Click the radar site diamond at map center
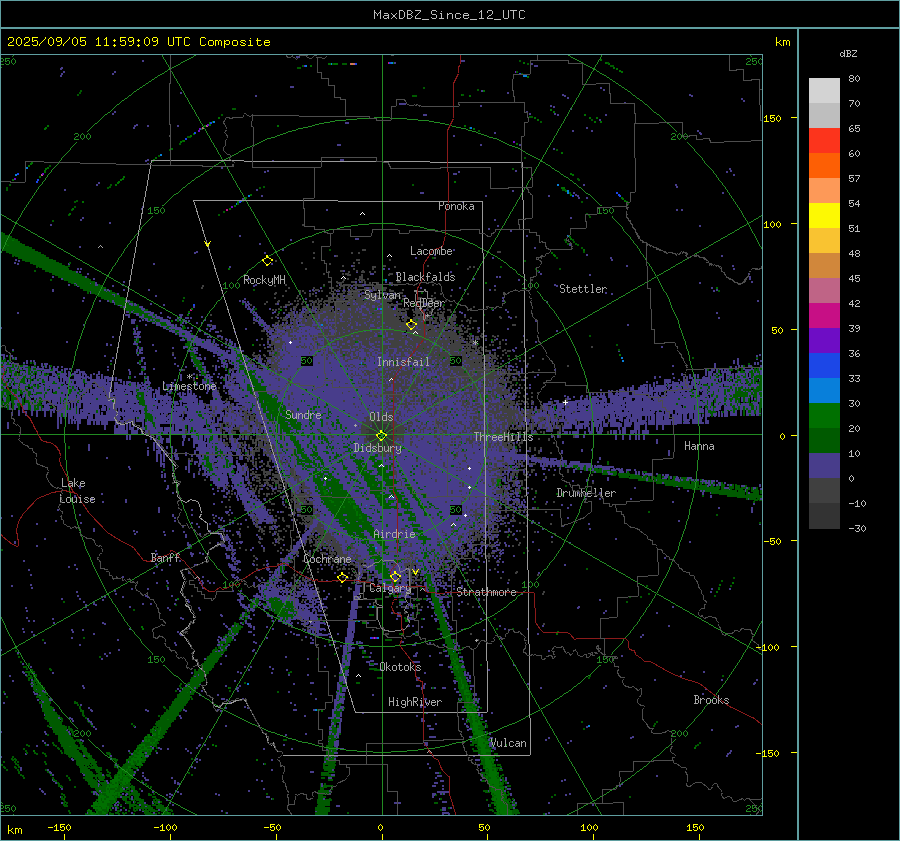Screen dimensions: 900x841 point(381,436)
